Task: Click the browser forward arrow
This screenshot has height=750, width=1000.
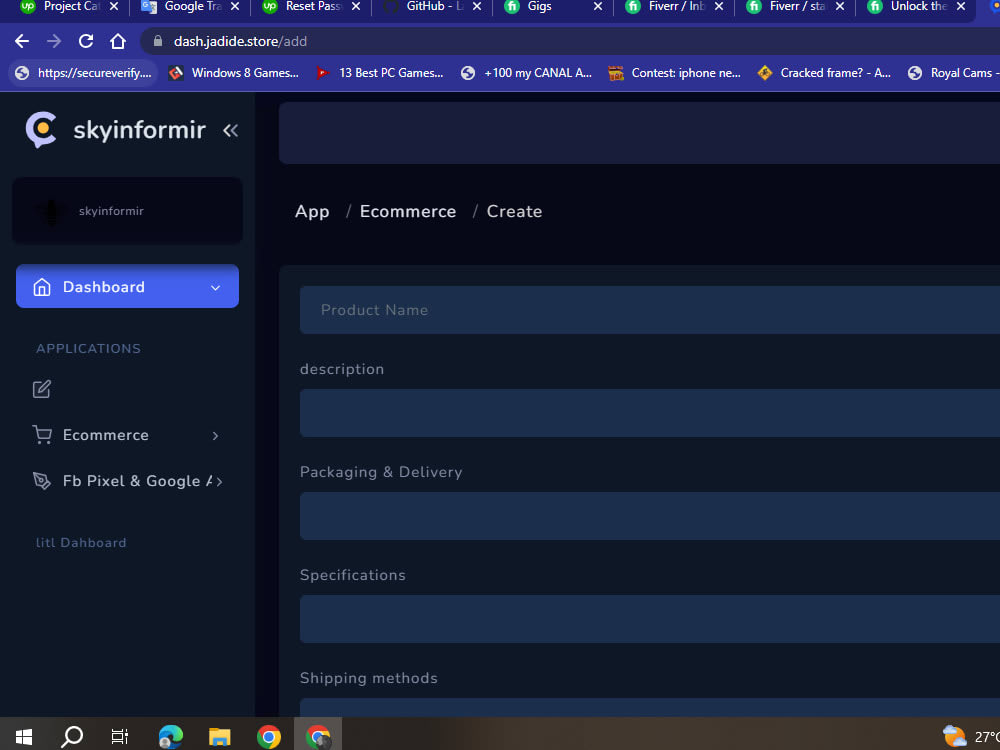Action: (54, 41)
